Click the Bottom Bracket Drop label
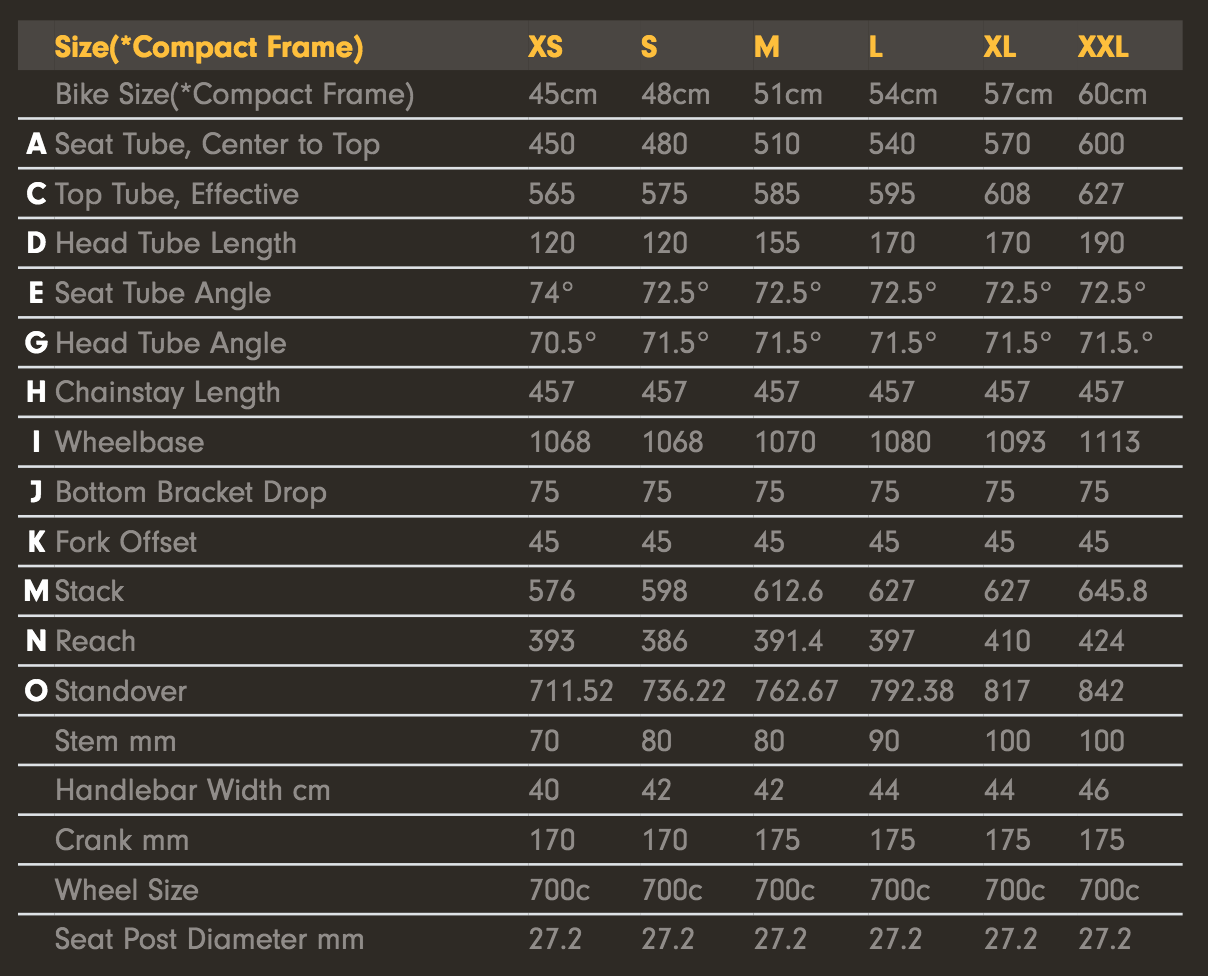Image resolution: width=1208 pixels, height=976 pixels. click(x=191, y=492)
